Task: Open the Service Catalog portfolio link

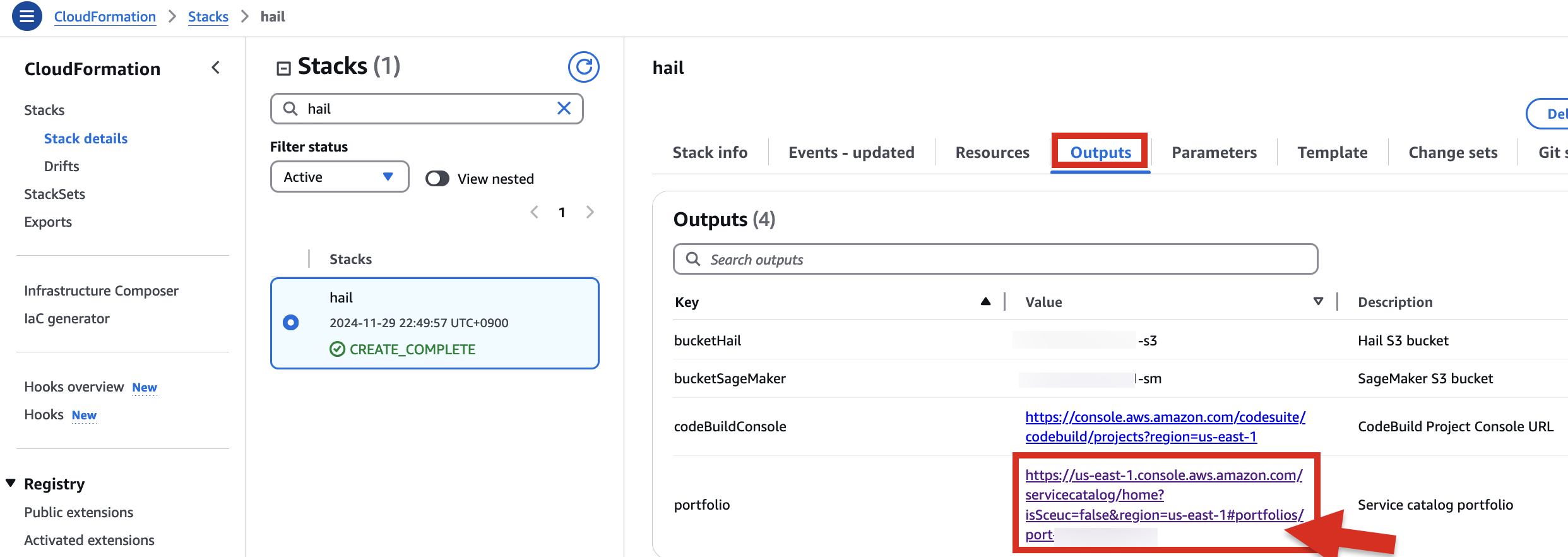Action: tap(1163, 505)
